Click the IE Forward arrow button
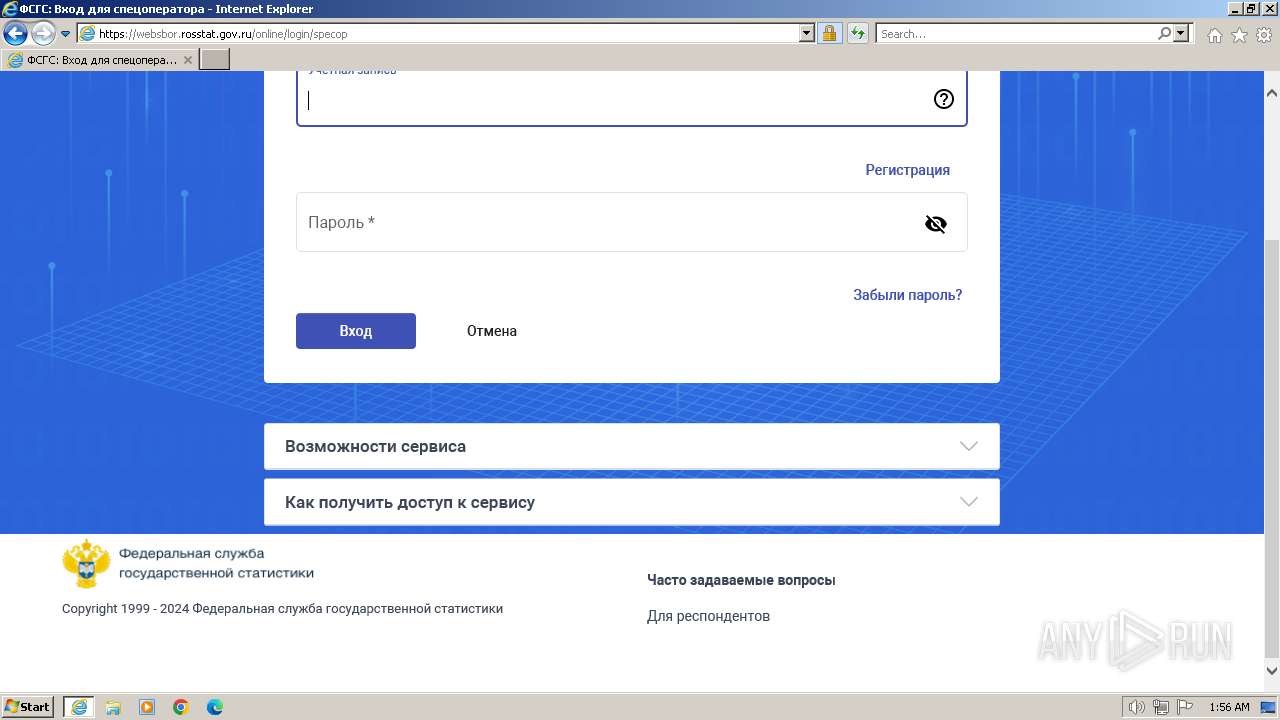 pyautogui.click(x=43, y=33)
